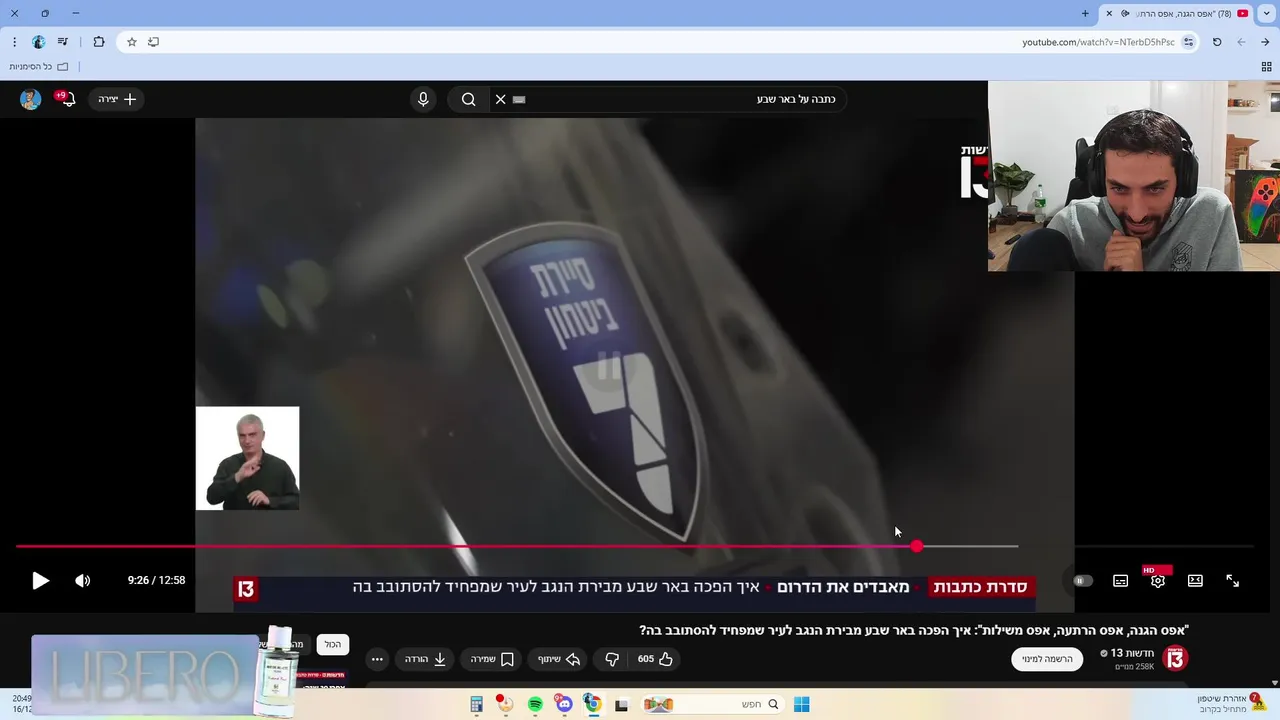Open Calculator from the taskbar
This screenshot has width=1280, height=720.
[x=476, y=704]
